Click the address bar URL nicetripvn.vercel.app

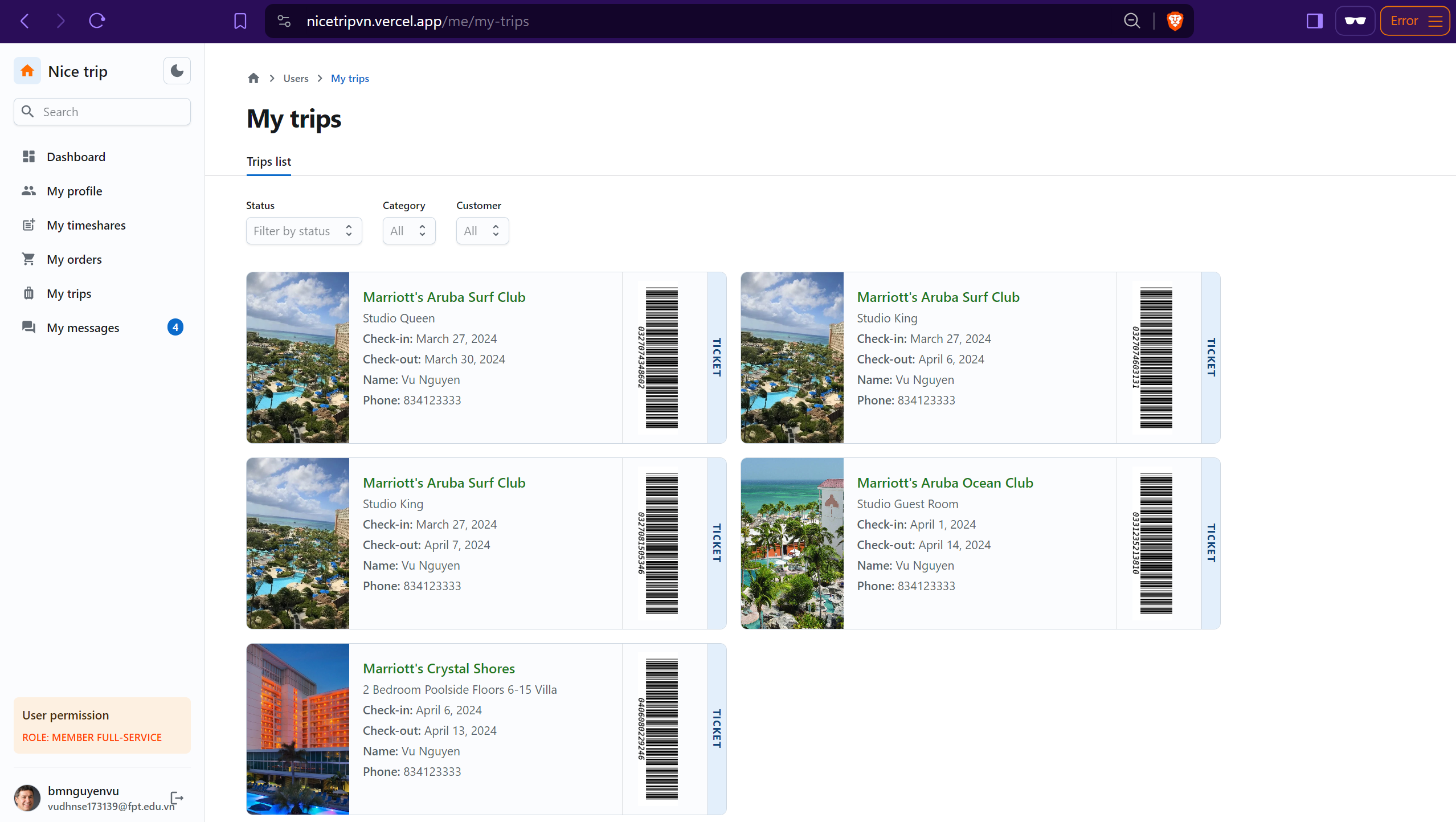[x=418, y=21]
